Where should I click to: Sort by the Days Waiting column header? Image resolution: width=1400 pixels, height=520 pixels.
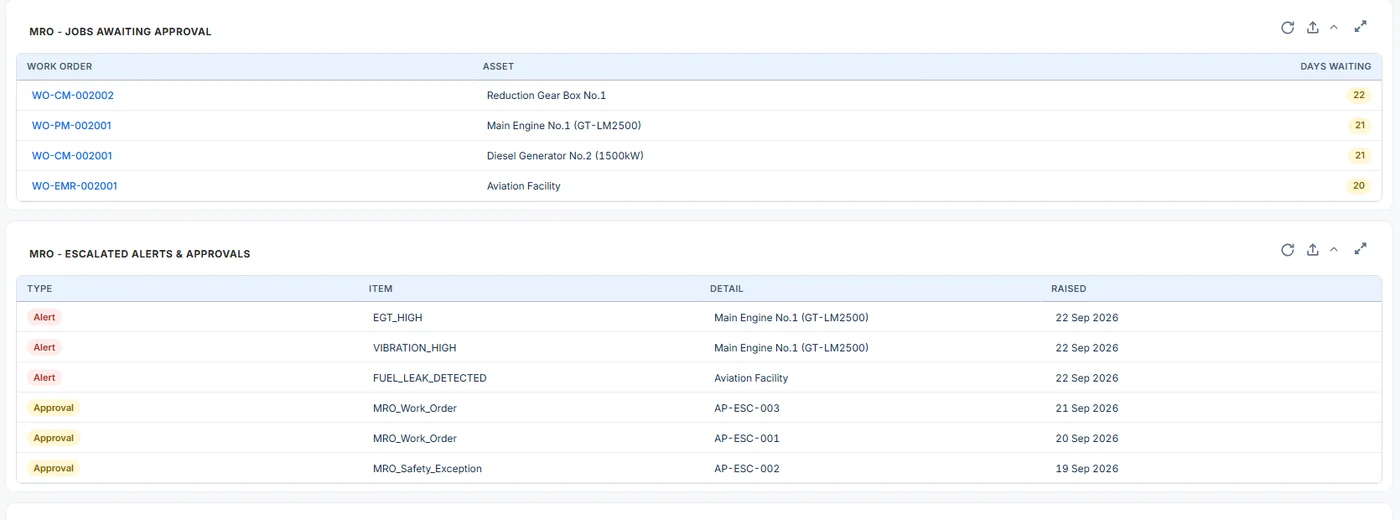(1335, 66)
